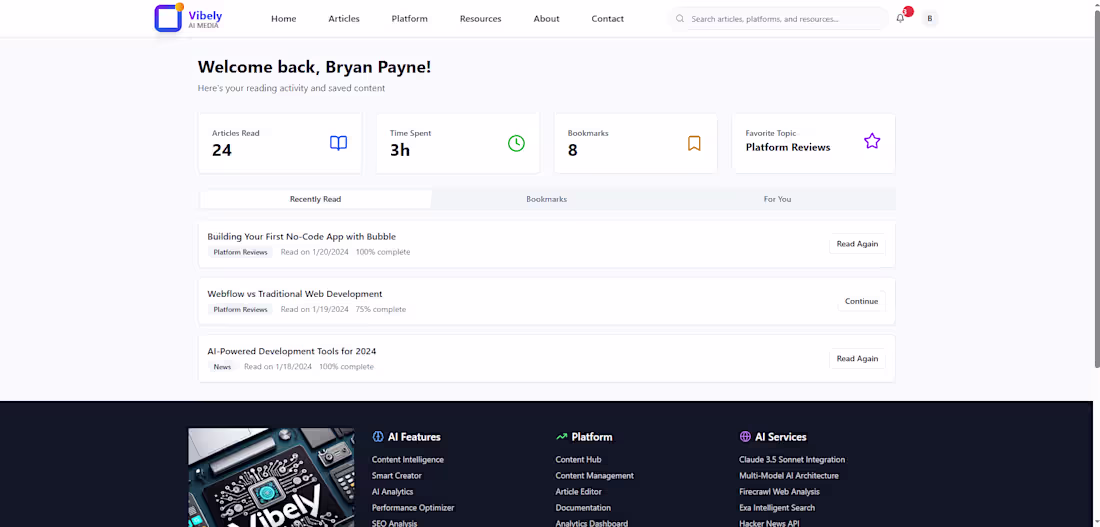Click the search magnifier icon
Viewport: 1100px width, 527px height.
680,19
